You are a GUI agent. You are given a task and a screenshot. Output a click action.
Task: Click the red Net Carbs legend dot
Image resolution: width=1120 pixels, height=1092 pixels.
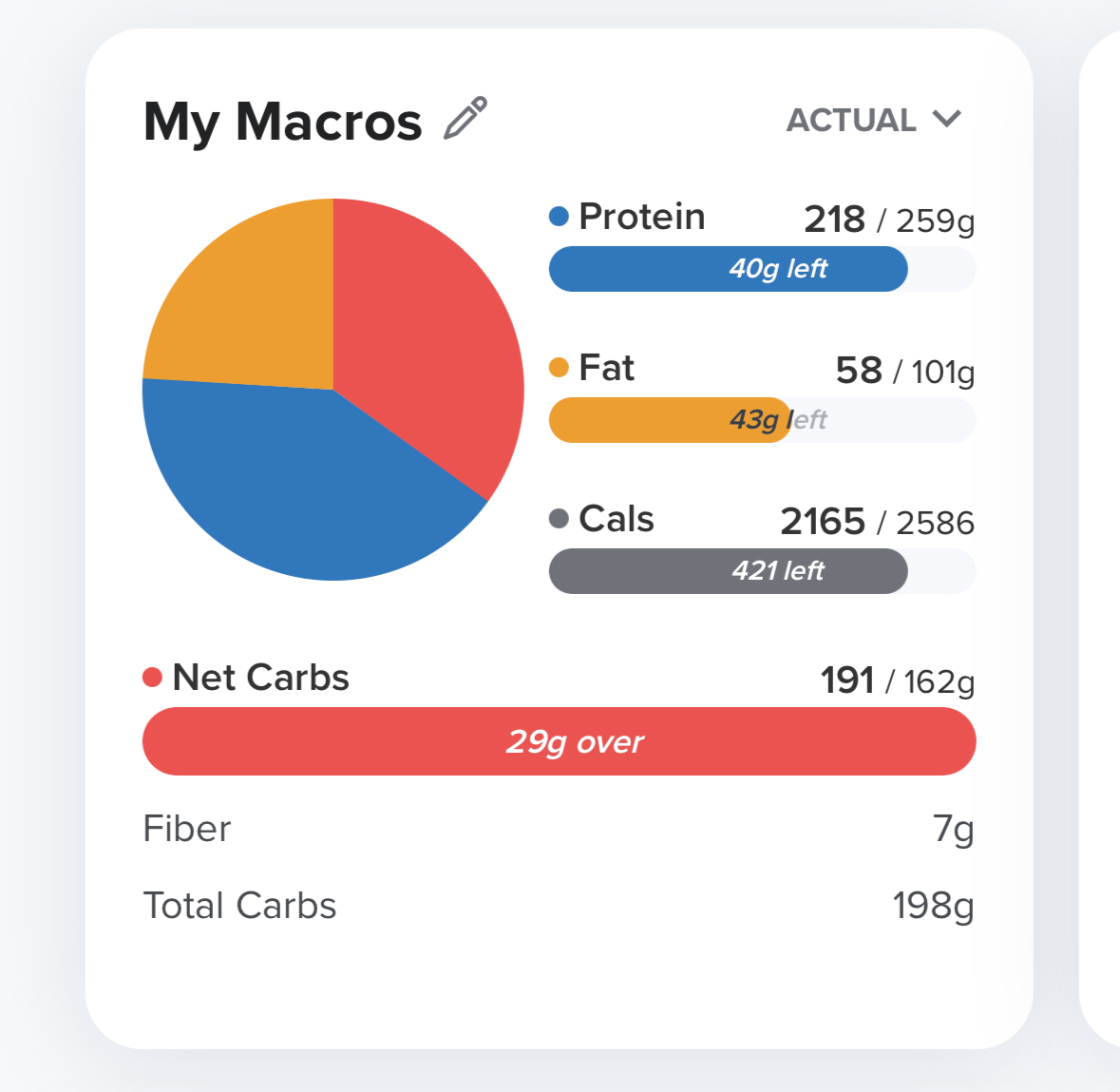click(x=152, y=678)
